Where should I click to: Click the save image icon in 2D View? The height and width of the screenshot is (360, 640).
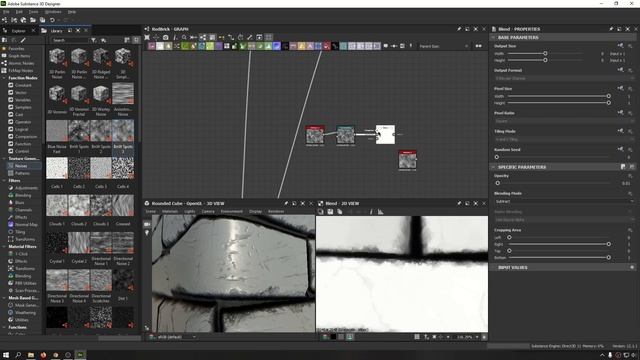coord(330,212)
